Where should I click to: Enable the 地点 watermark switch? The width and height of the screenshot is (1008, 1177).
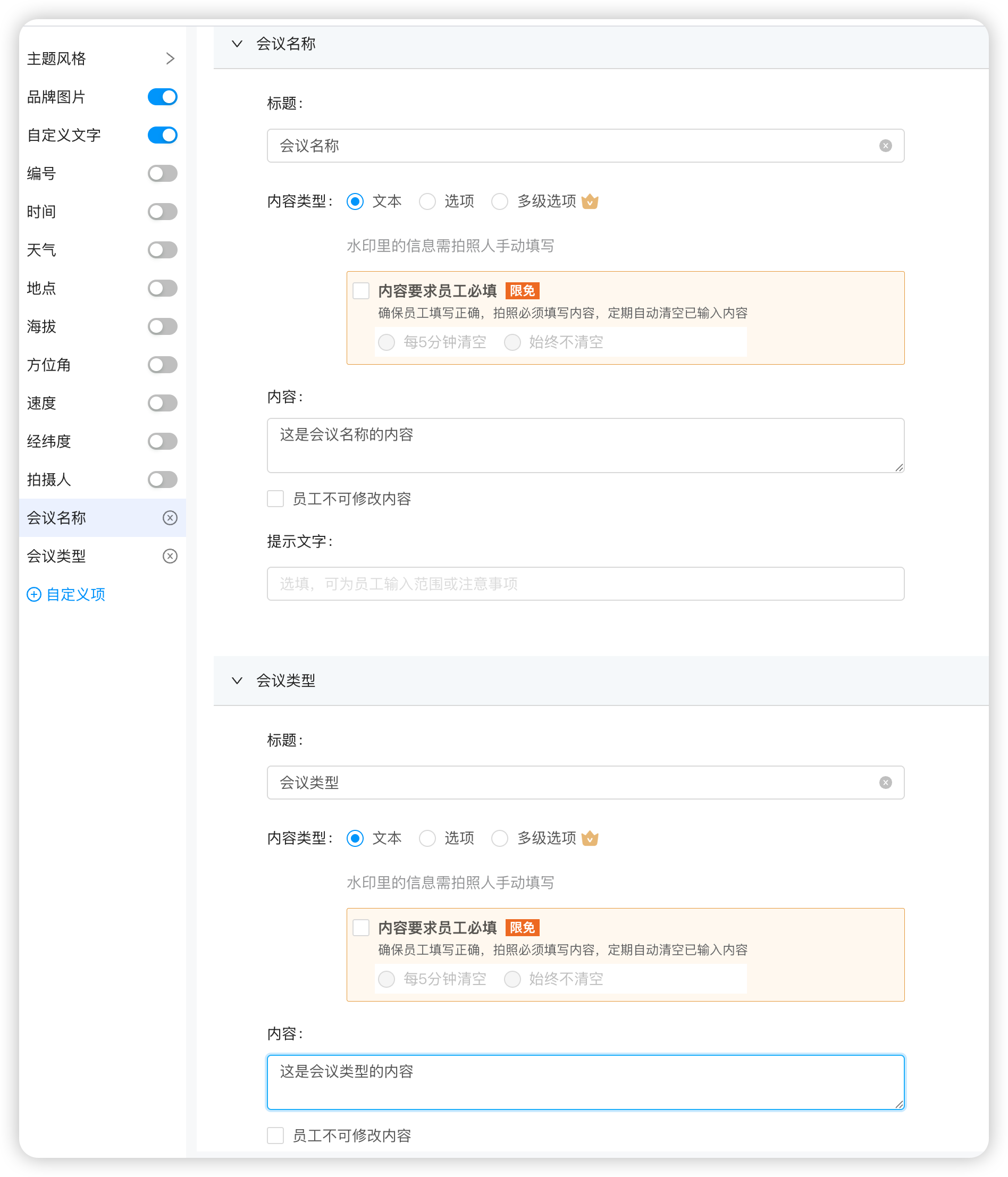coord(162,288)
